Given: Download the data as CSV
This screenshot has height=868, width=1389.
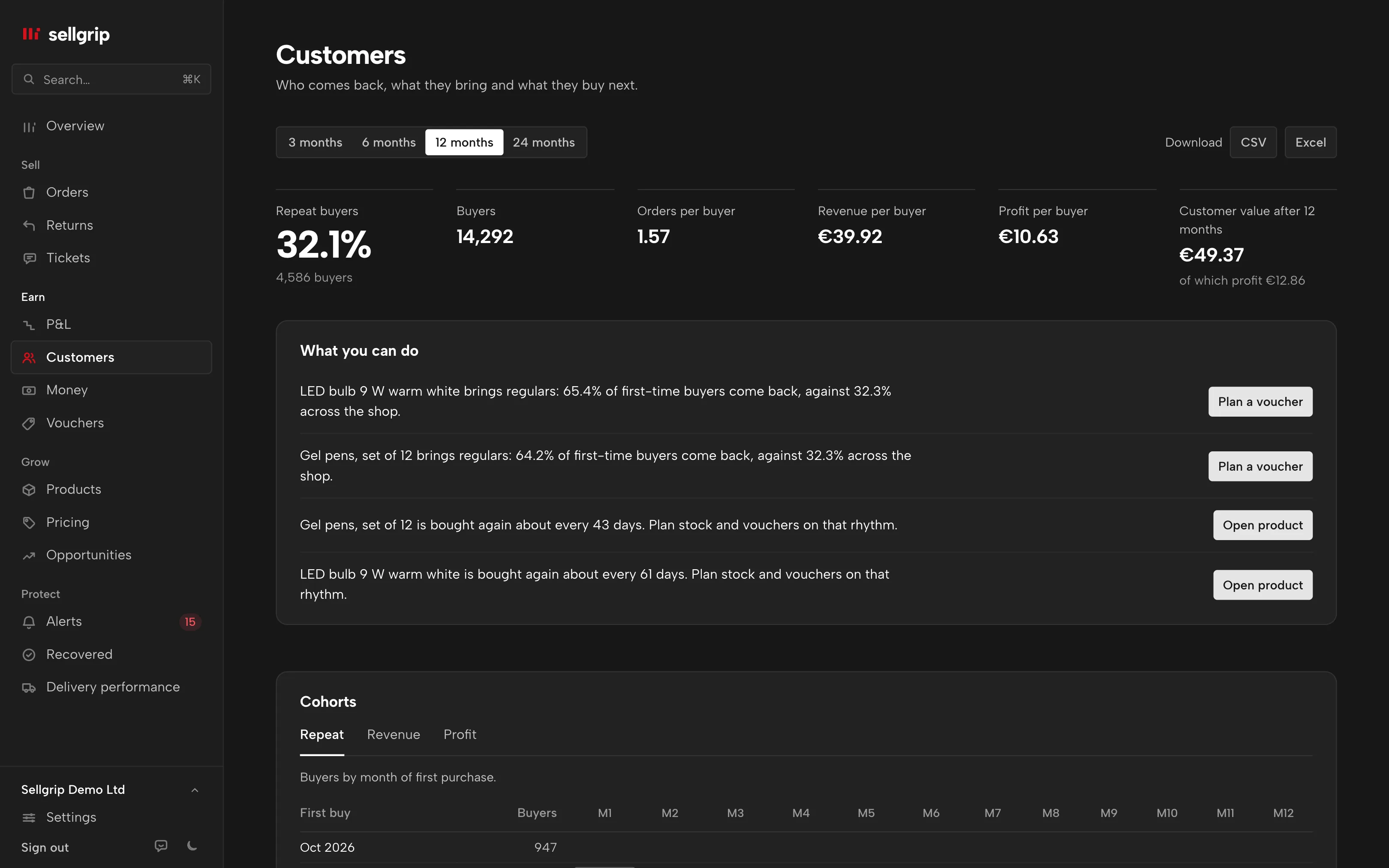Looking at the screenshot, I should pyautogui.click(x=1253, y=142).
